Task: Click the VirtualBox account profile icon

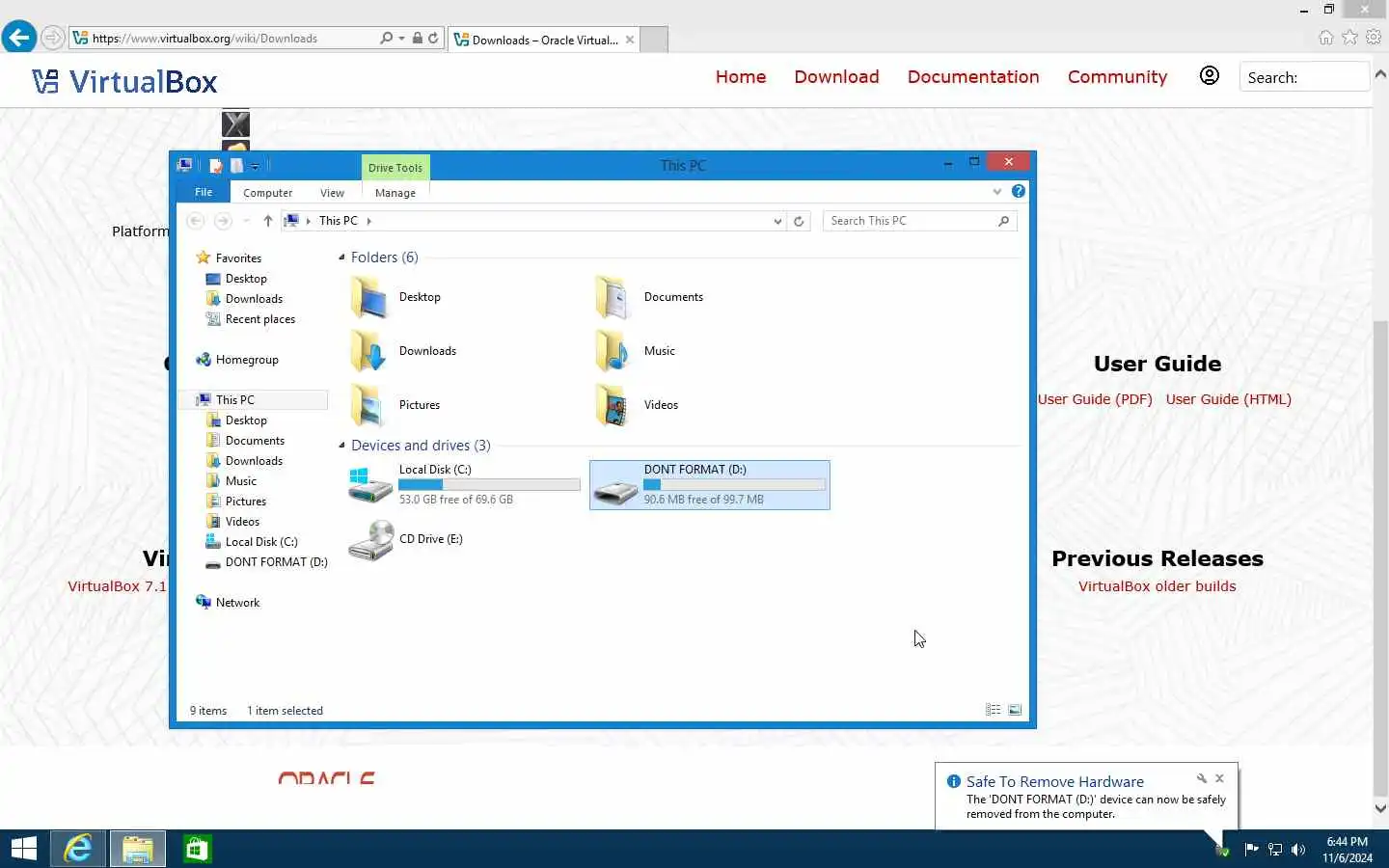Action: [1210, 75]
